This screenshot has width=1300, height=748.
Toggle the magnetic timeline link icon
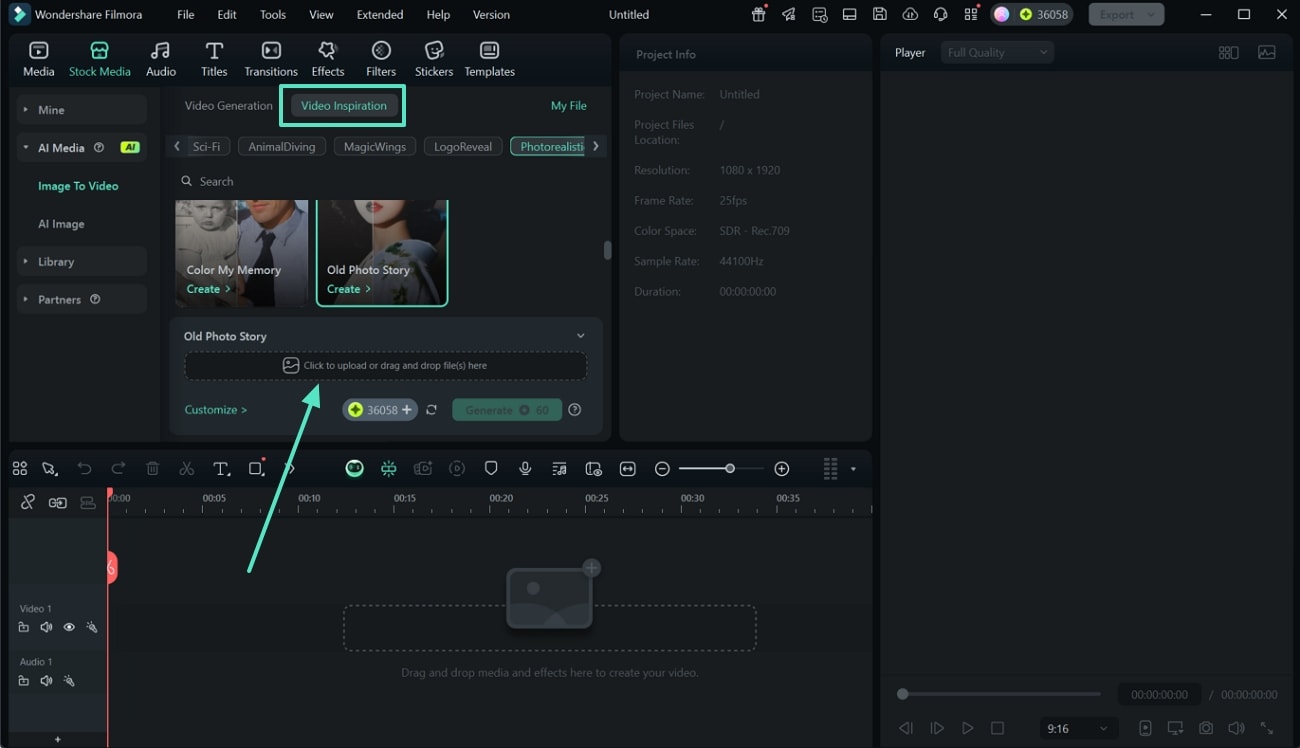[58, 502]
